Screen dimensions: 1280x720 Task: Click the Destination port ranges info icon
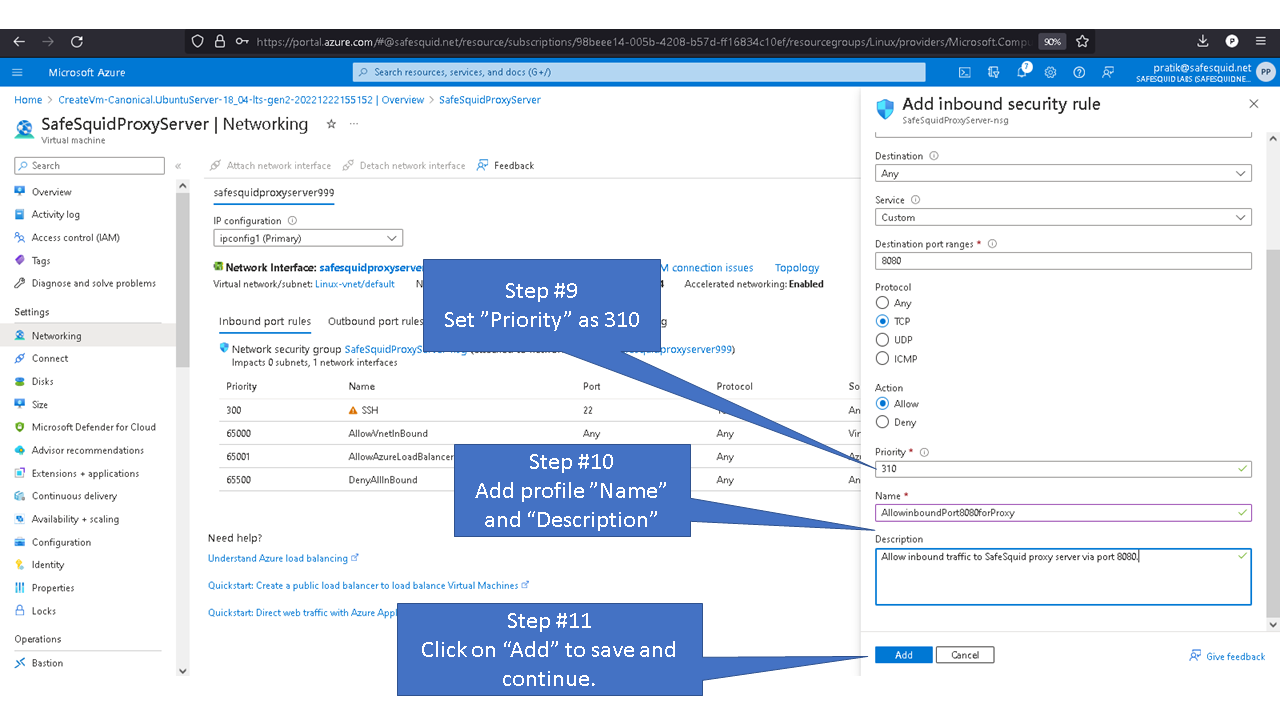click(x=992, y=244)
